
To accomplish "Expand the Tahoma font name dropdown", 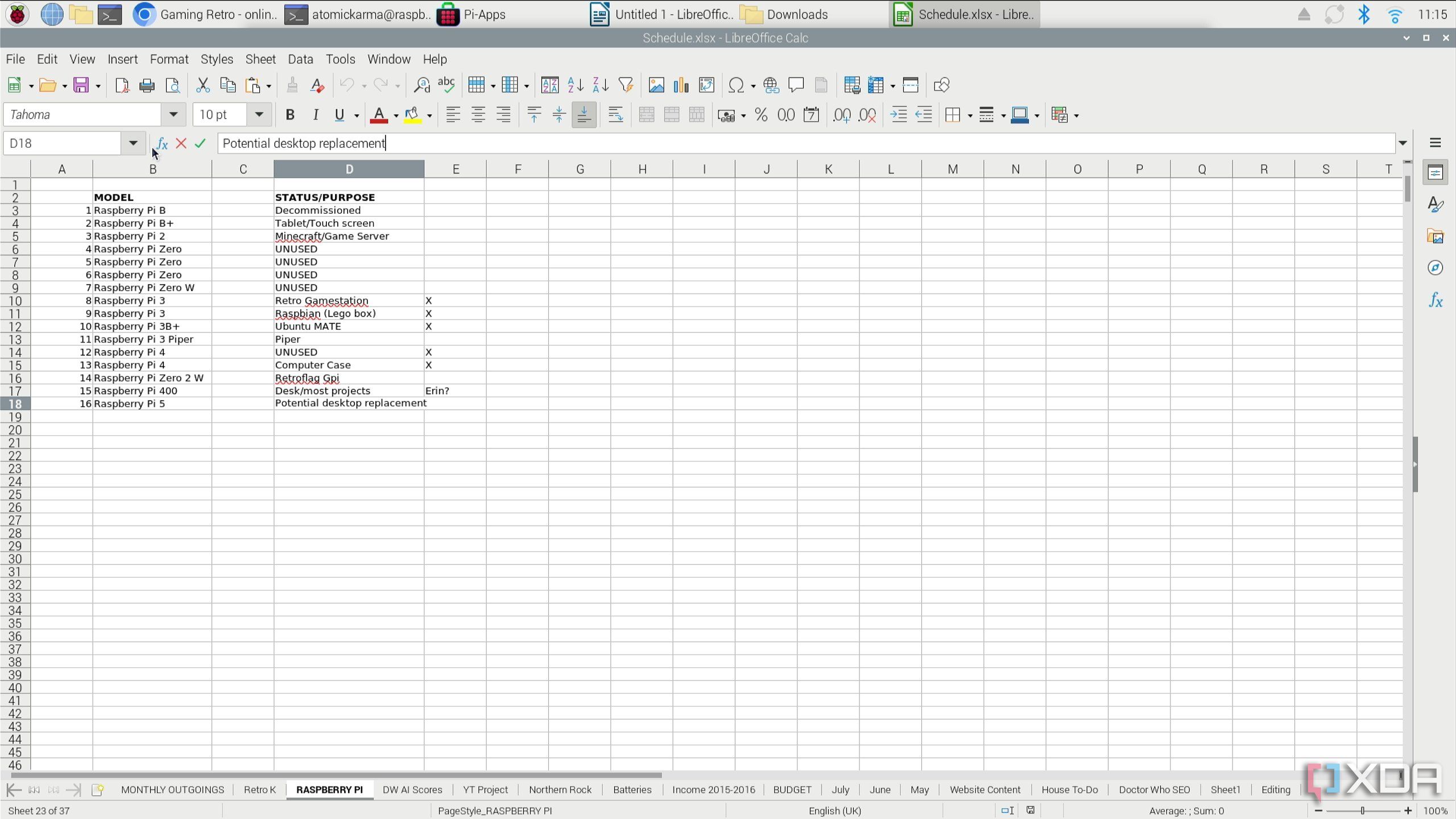I will [x=173, y=115].
